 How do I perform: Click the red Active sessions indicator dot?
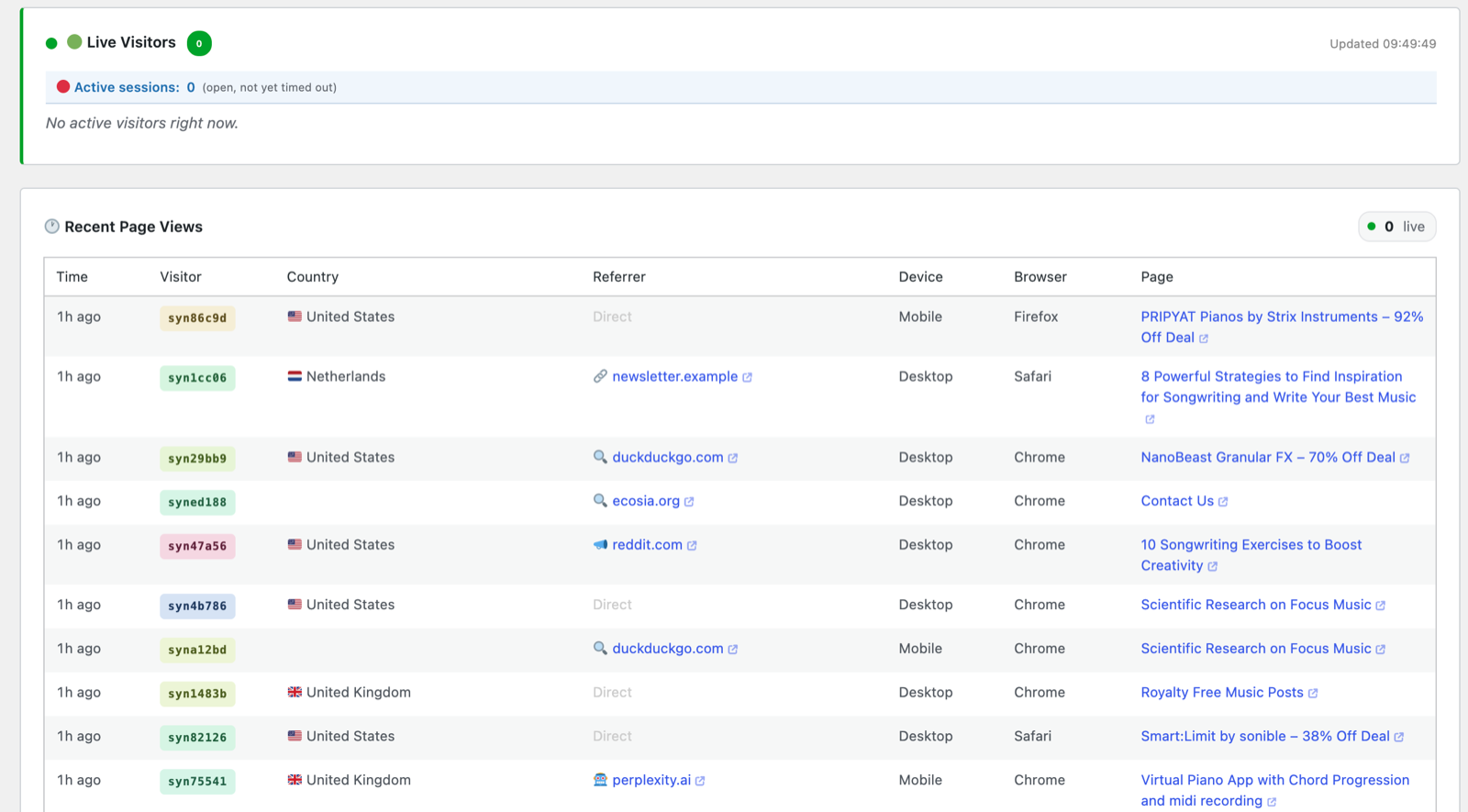pyautogui.click(x=63, y=87)
